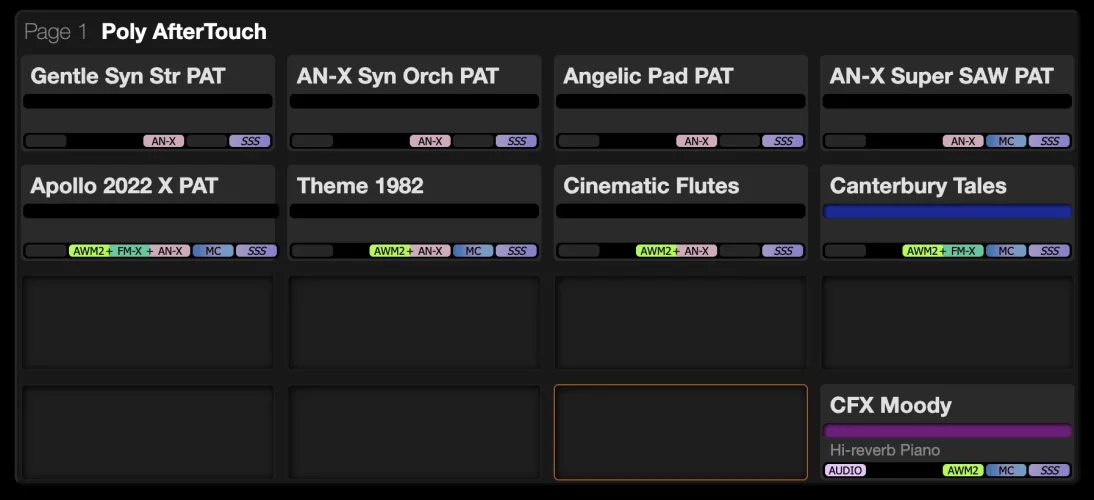This screenshot has width=1094, height=500.
Task: Click the AWM2 badge on CFX Moody
Action: pyautogui.click(x=962, y=470)
